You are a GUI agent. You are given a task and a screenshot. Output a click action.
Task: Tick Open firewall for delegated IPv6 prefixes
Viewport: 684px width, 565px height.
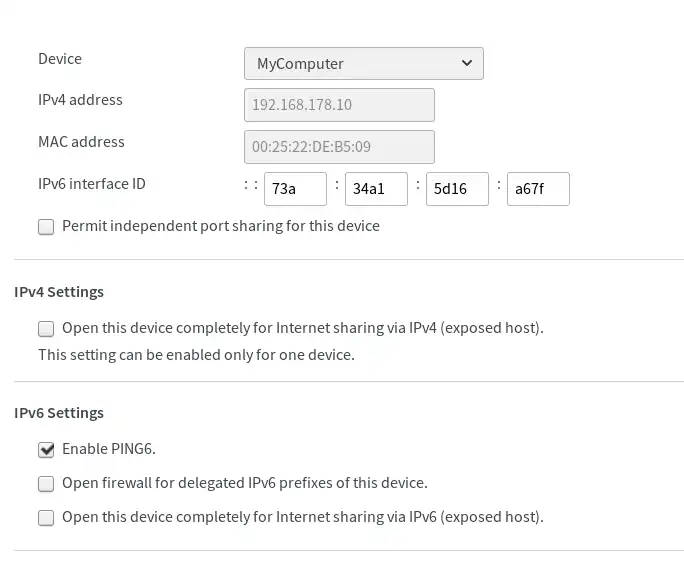[46, 483]
